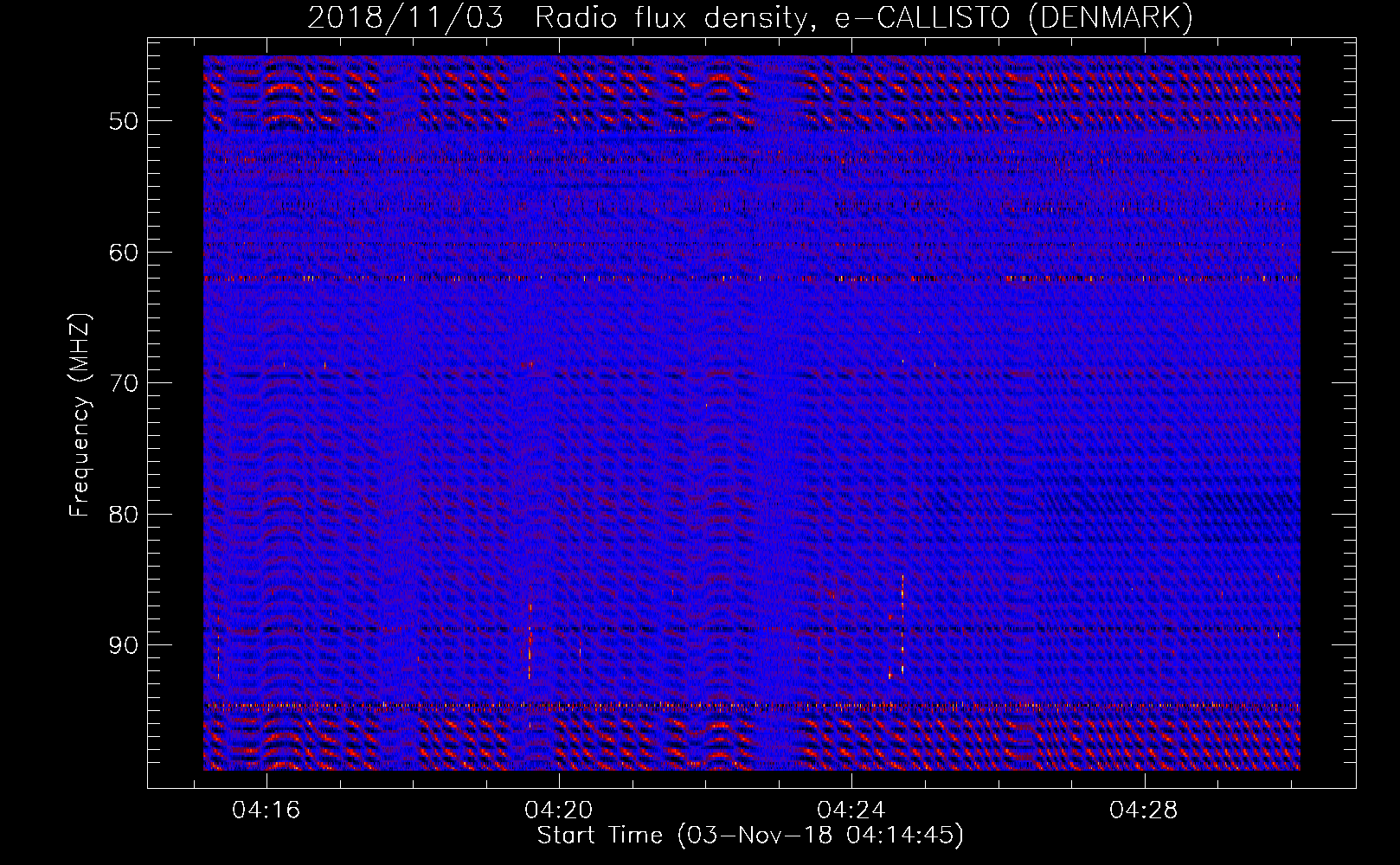
Task: Click the 60 MHz frequency tick label
Action: point(124,253)
